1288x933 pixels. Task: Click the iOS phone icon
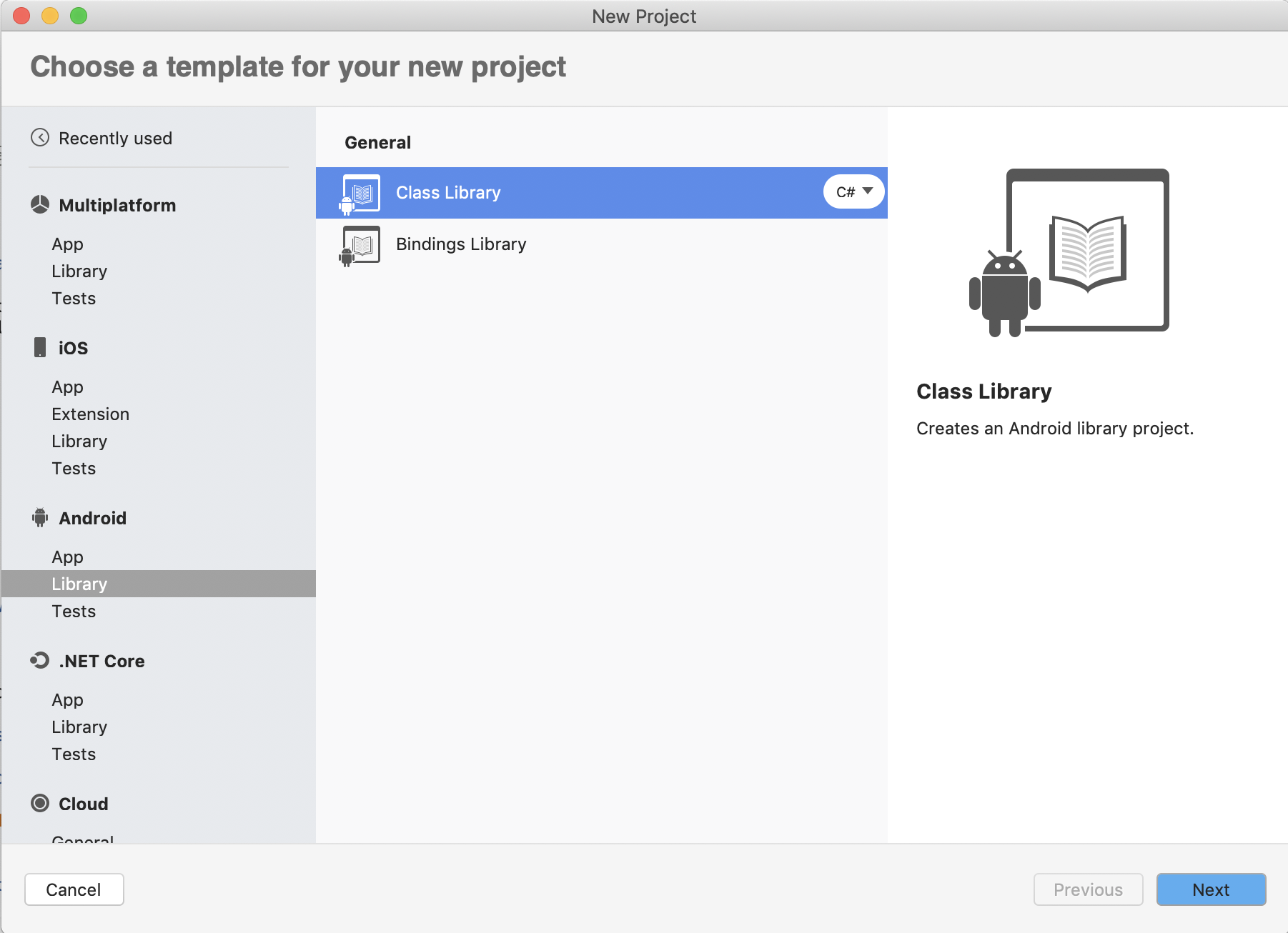[40, 347]
